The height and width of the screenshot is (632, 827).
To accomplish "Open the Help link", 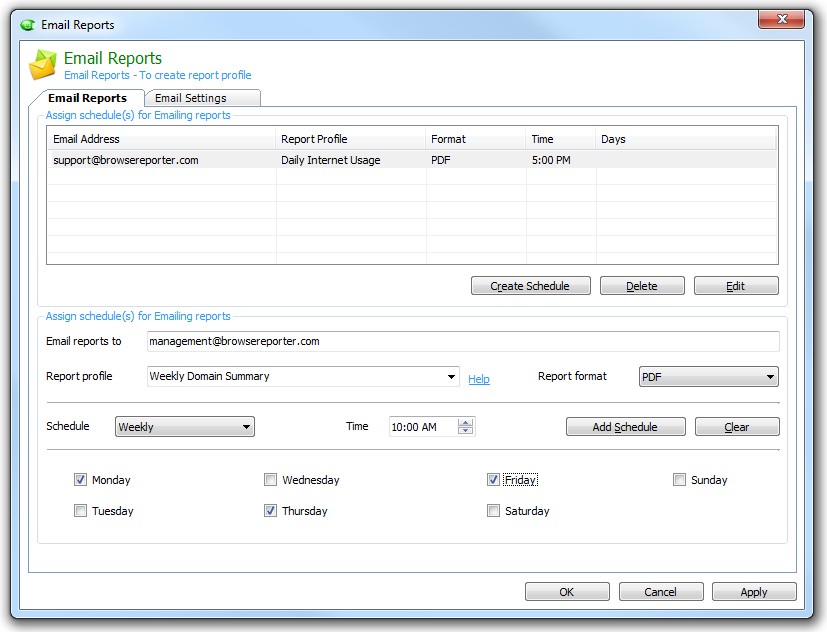I will pyautogui.click(x=479, y=379).
